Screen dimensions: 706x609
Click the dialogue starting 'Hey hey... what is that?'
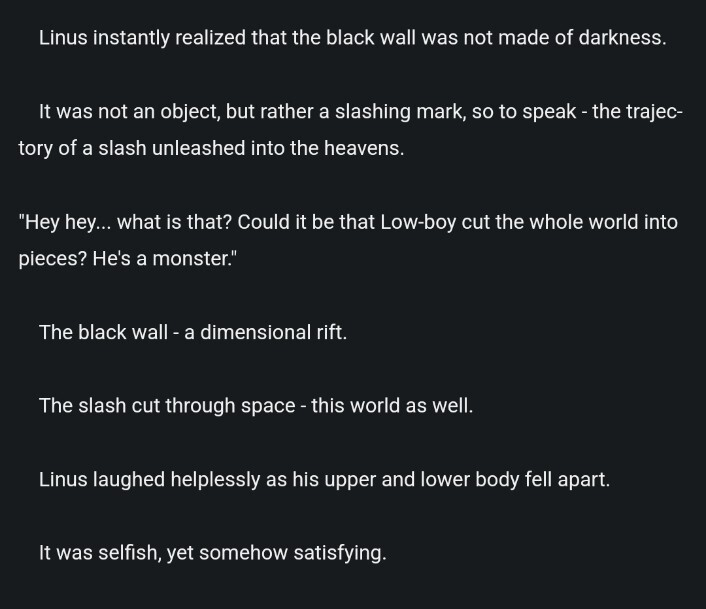click(x=348, y=240)
